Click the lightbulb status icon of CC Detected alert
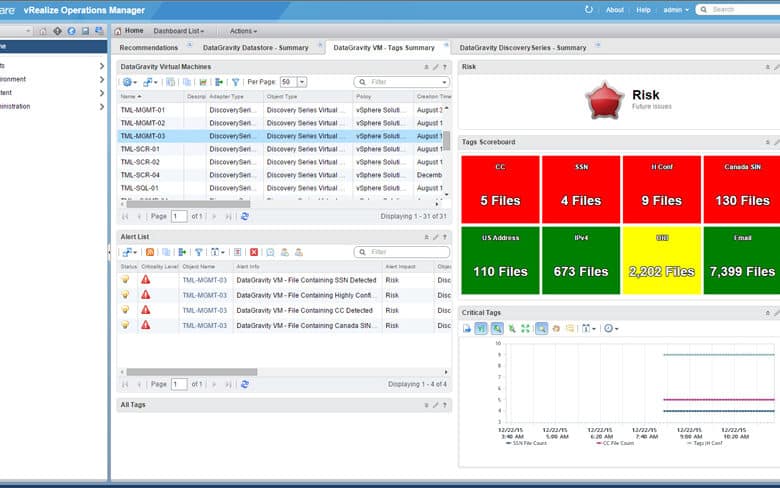This screenshot has width=780, height=488. coord(125,310)
